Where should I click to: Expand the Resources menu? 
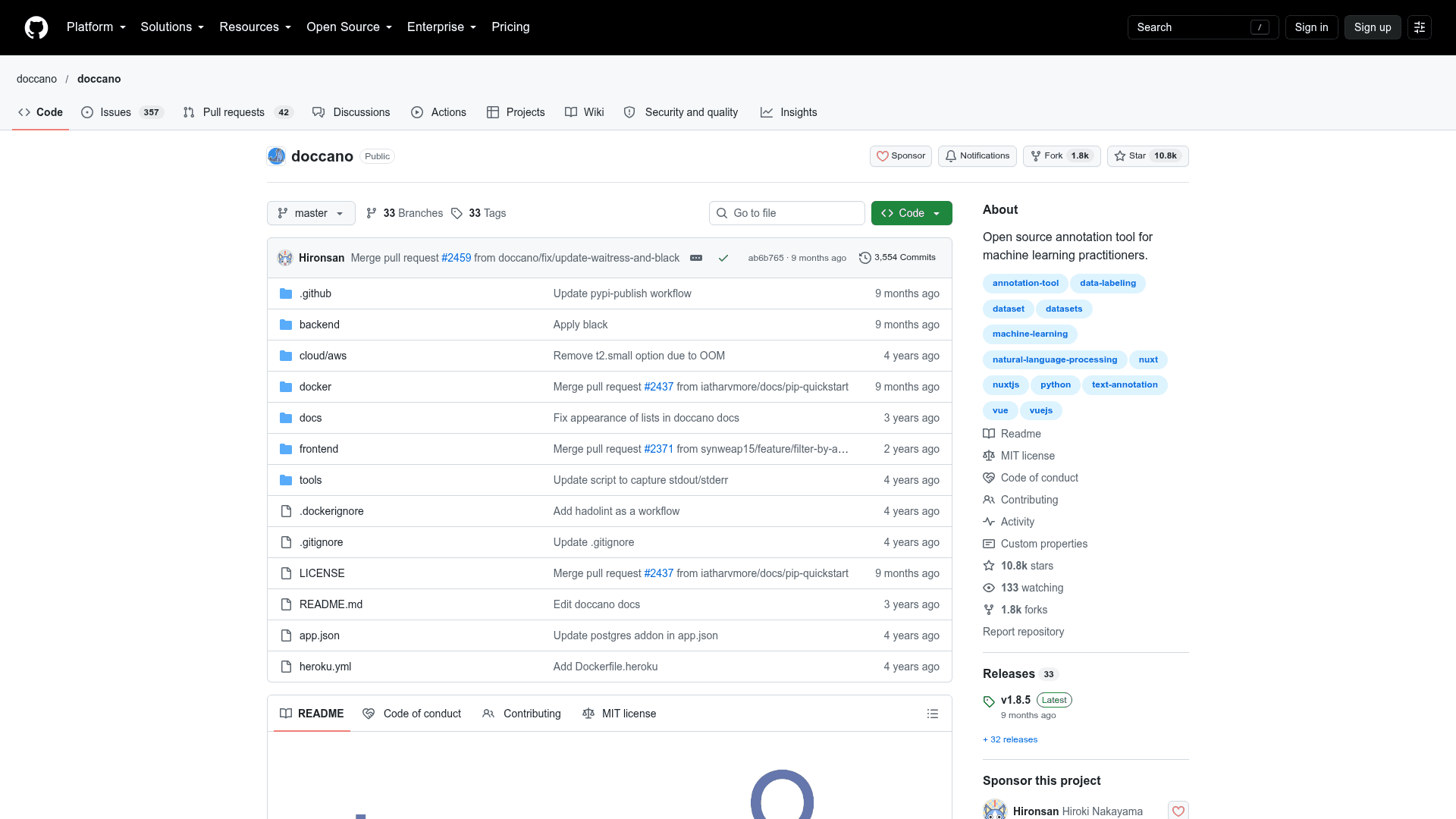click(x=256, y=27)
